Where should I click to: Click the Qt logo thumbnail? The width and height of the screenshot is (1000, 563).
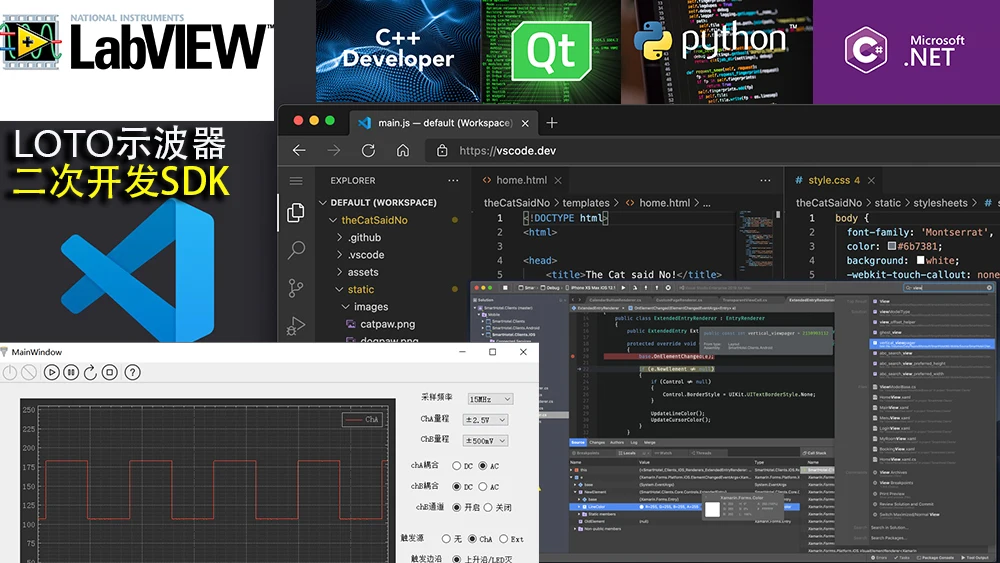click(551, 52)
